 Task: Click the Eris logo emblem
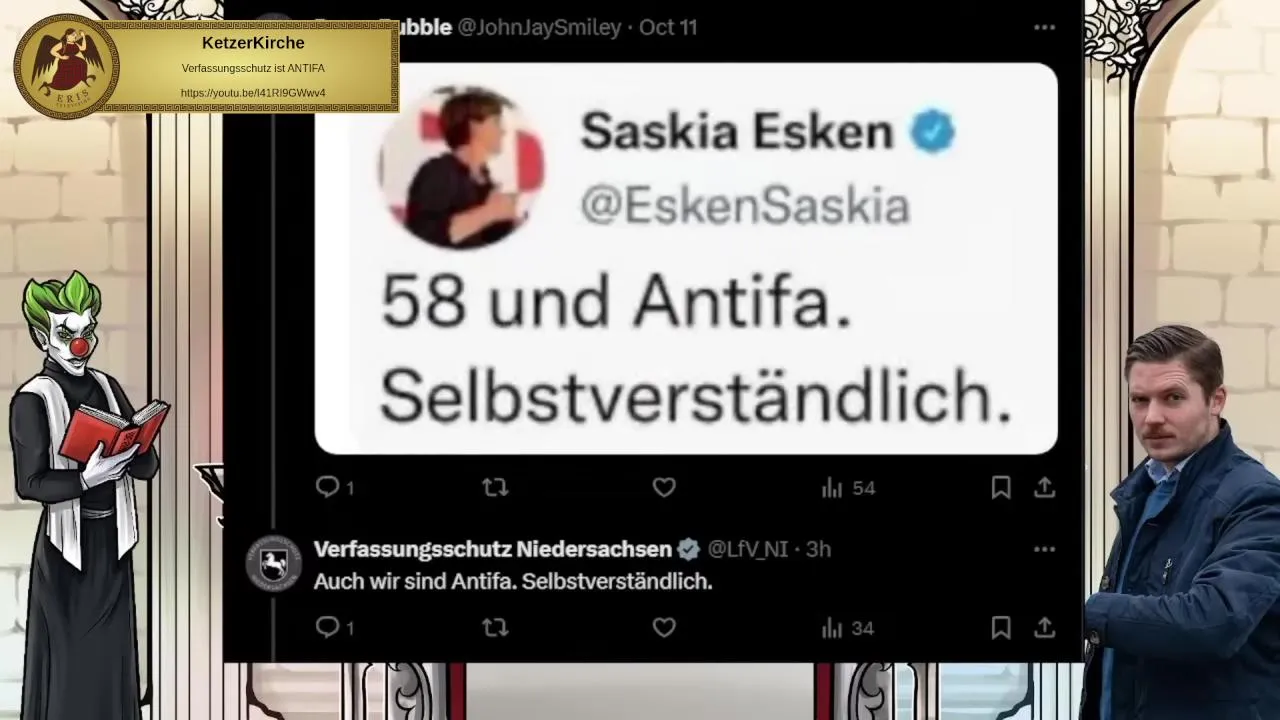click(x=66, y=67)
